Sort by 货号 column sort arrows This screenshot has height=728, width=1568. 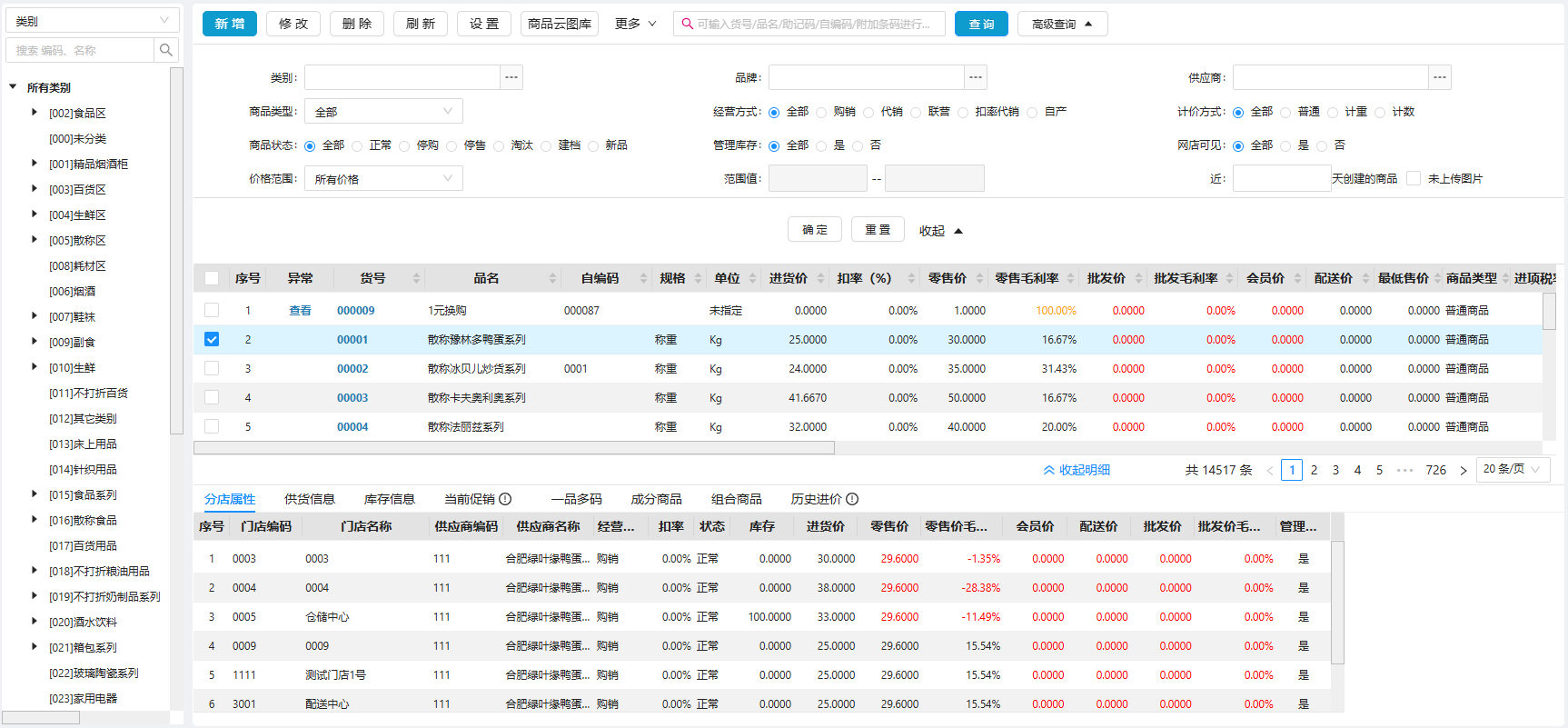(416, 278)
